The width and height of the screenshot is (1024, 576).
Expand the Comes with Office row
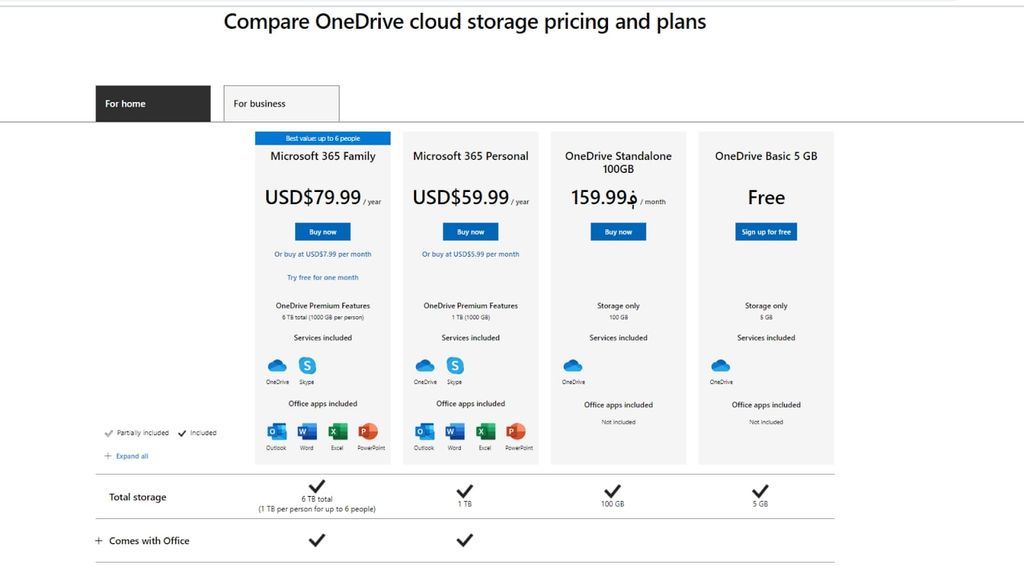[97, 540]
